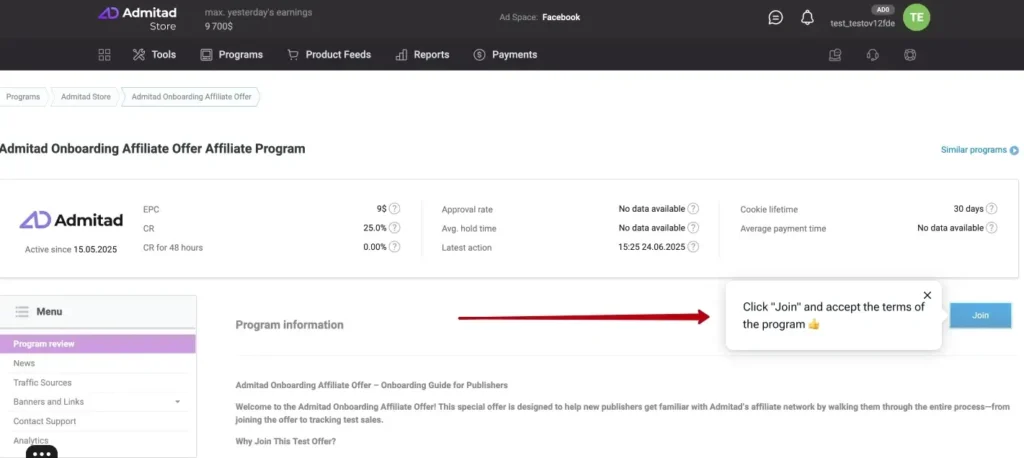This screenshot has width=1024, height=458.
Task: Go to Admitad Store breadcrumb
Action: pyautogui.click(x=86, y=97)
